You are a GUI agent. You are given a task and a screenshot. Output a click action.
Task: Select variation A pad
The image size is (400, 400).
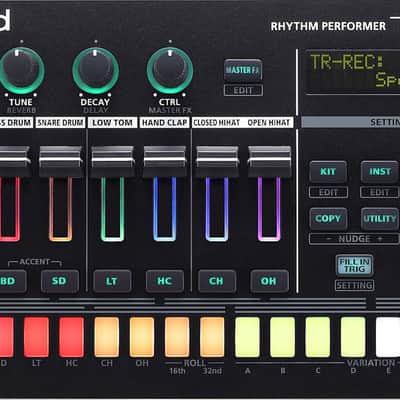[x=248, y=337]
